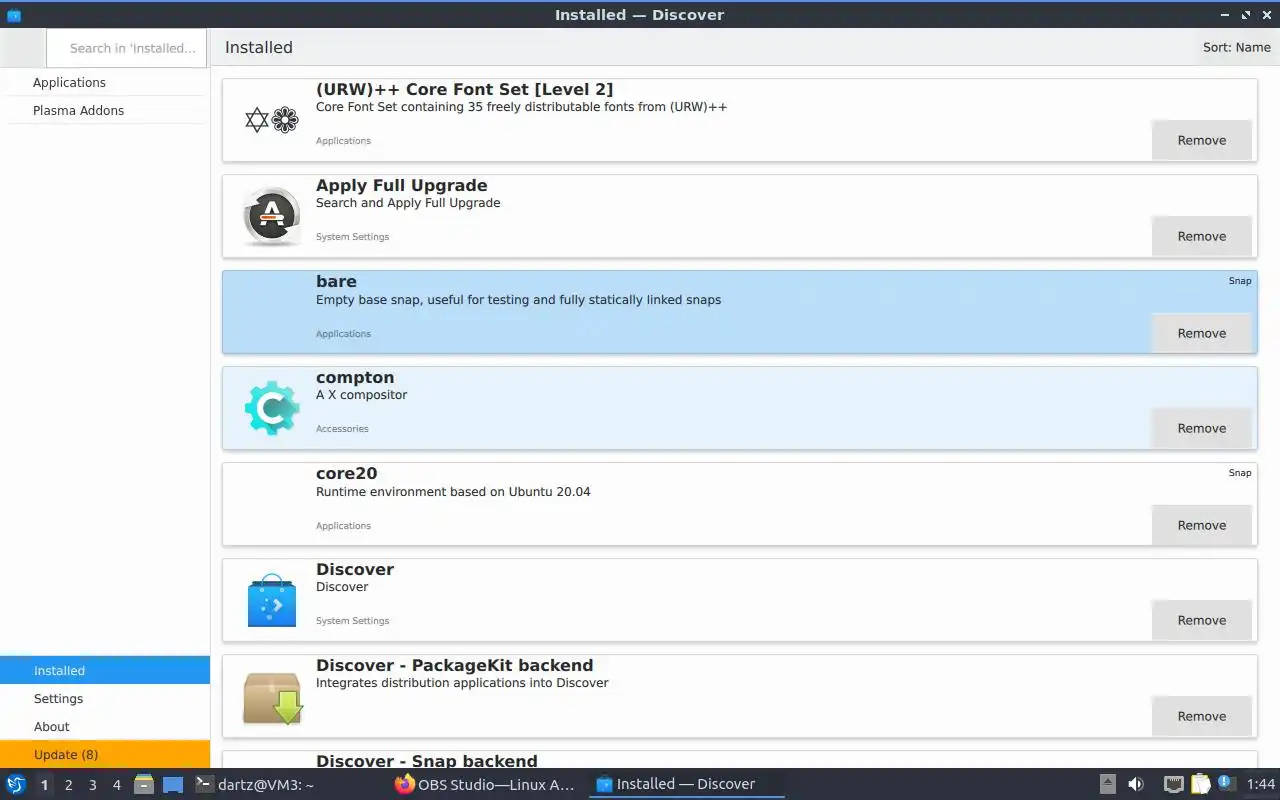Open Applications category in sidebar
The height and width of the screenshot is (800, 1280).
pyautogui.click(x=105, y=83)
